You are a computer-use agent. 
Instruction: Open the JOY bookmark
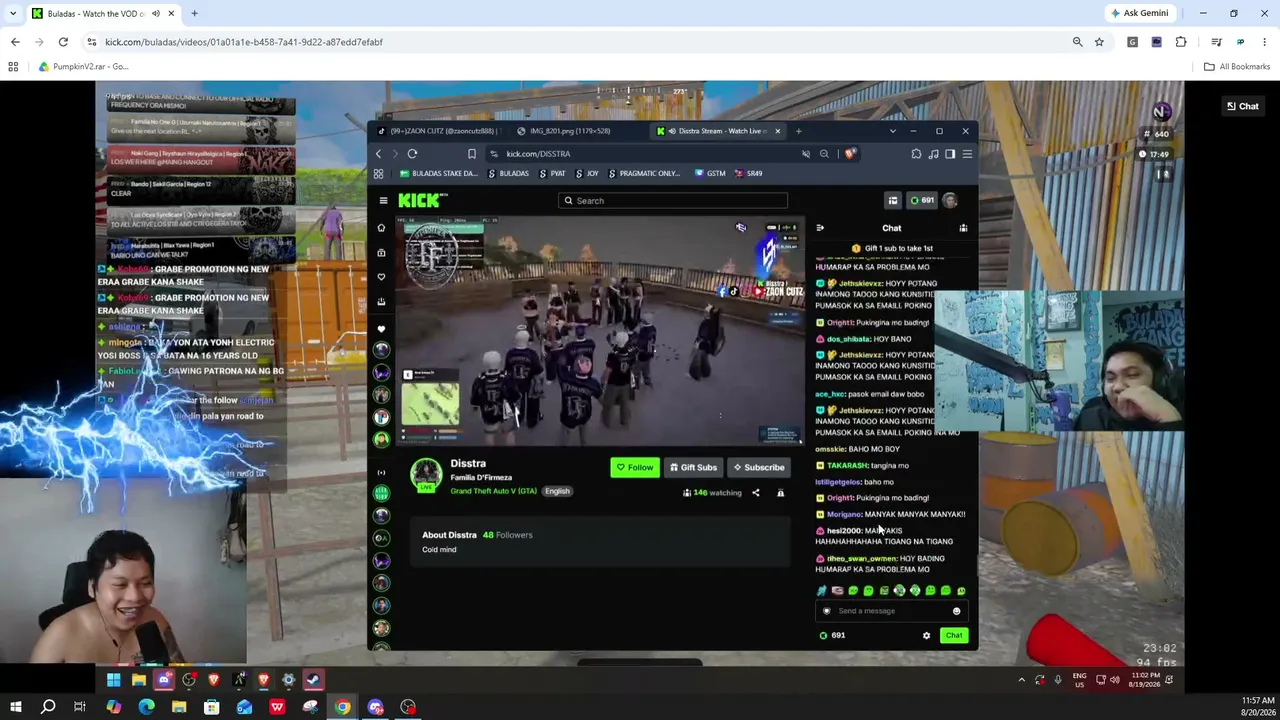tap(587, 173)
